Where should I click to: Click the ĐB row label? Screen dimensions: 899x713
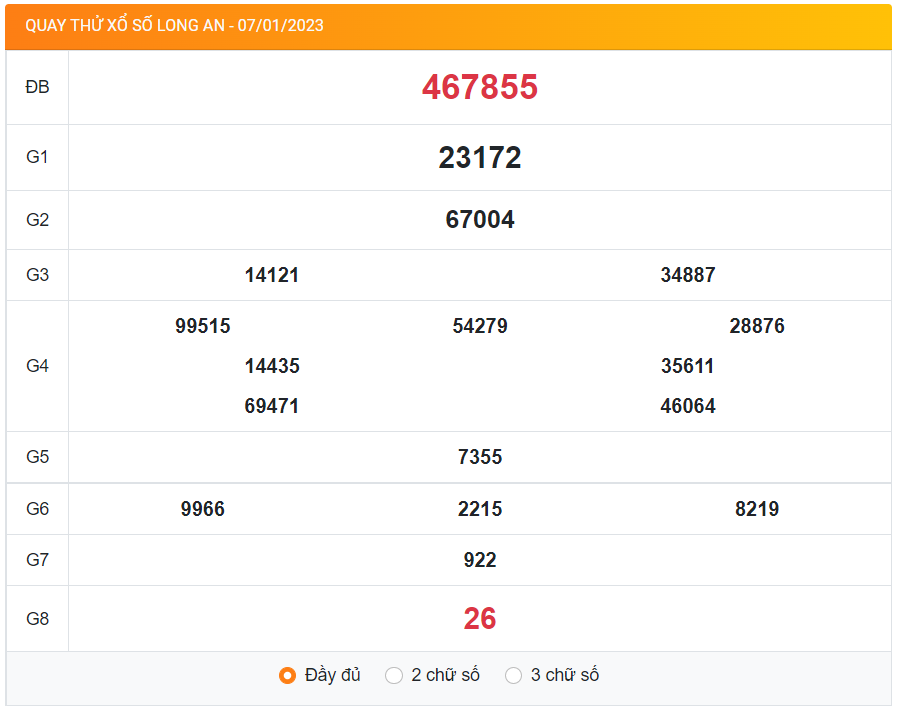pyautogui.click(x=37, y=88)
